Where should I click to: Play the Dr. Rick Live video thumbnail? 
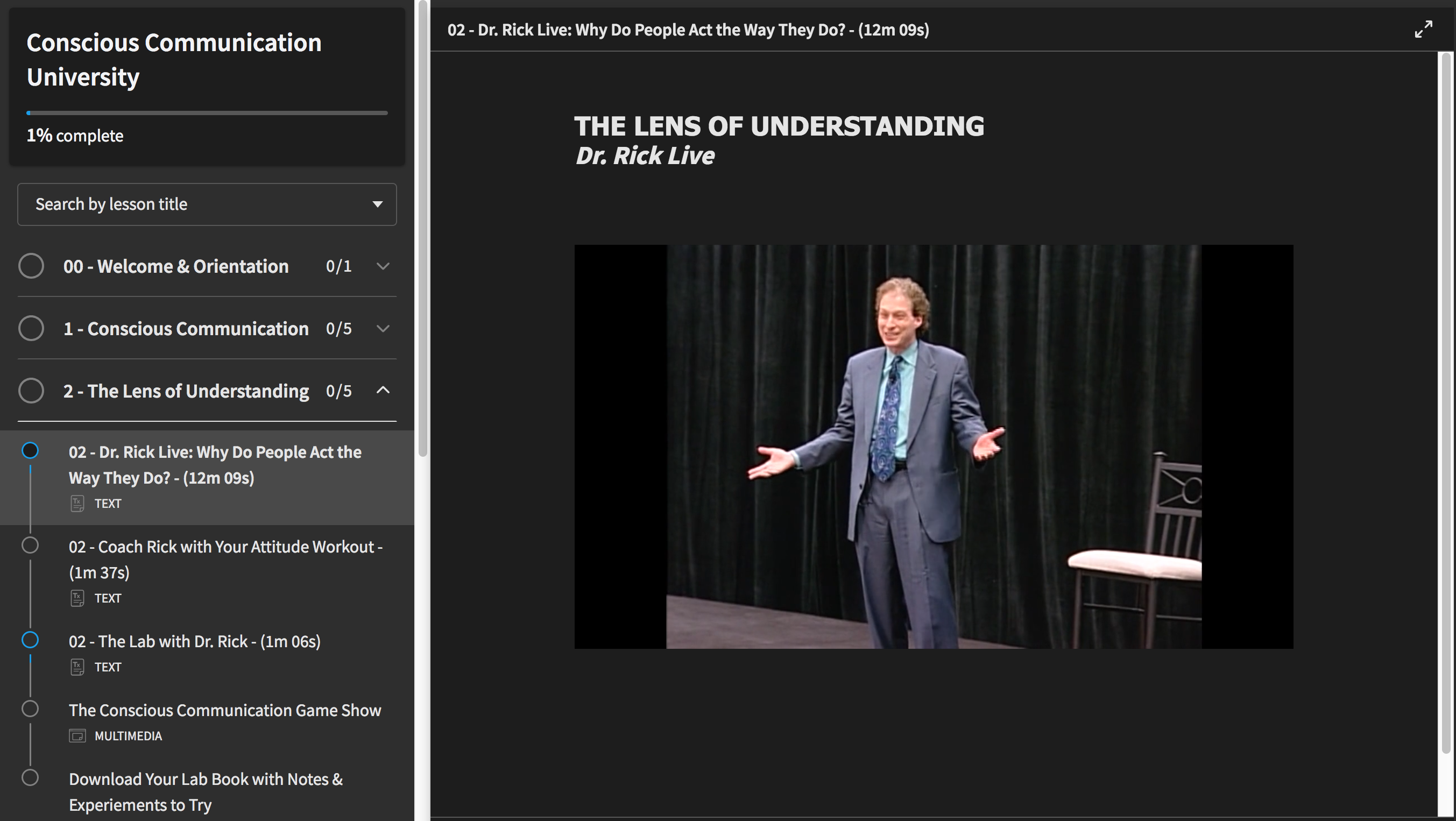click(933, 447)
